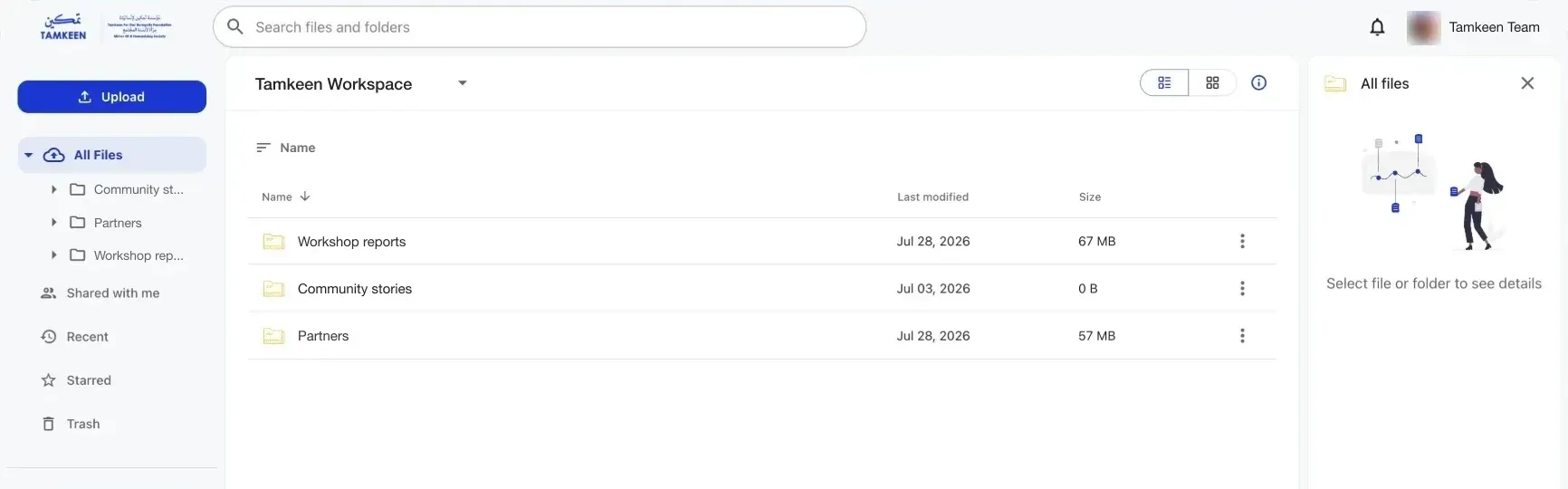
Task: Switch to list view layout
Action: (x=1164, y=82)
